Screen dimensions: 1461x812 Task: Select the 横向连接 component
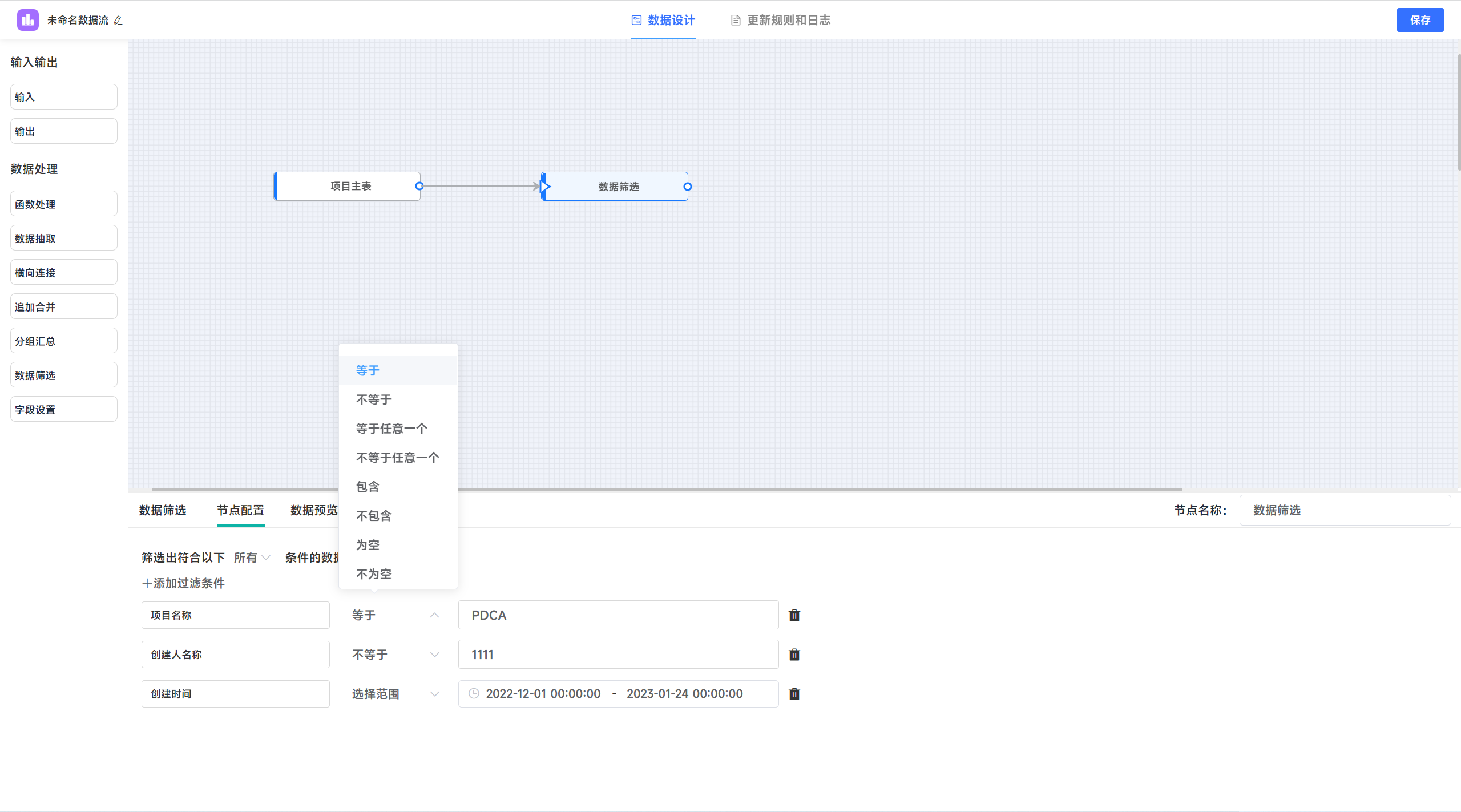pyautogui.click(x=64, y=272)
